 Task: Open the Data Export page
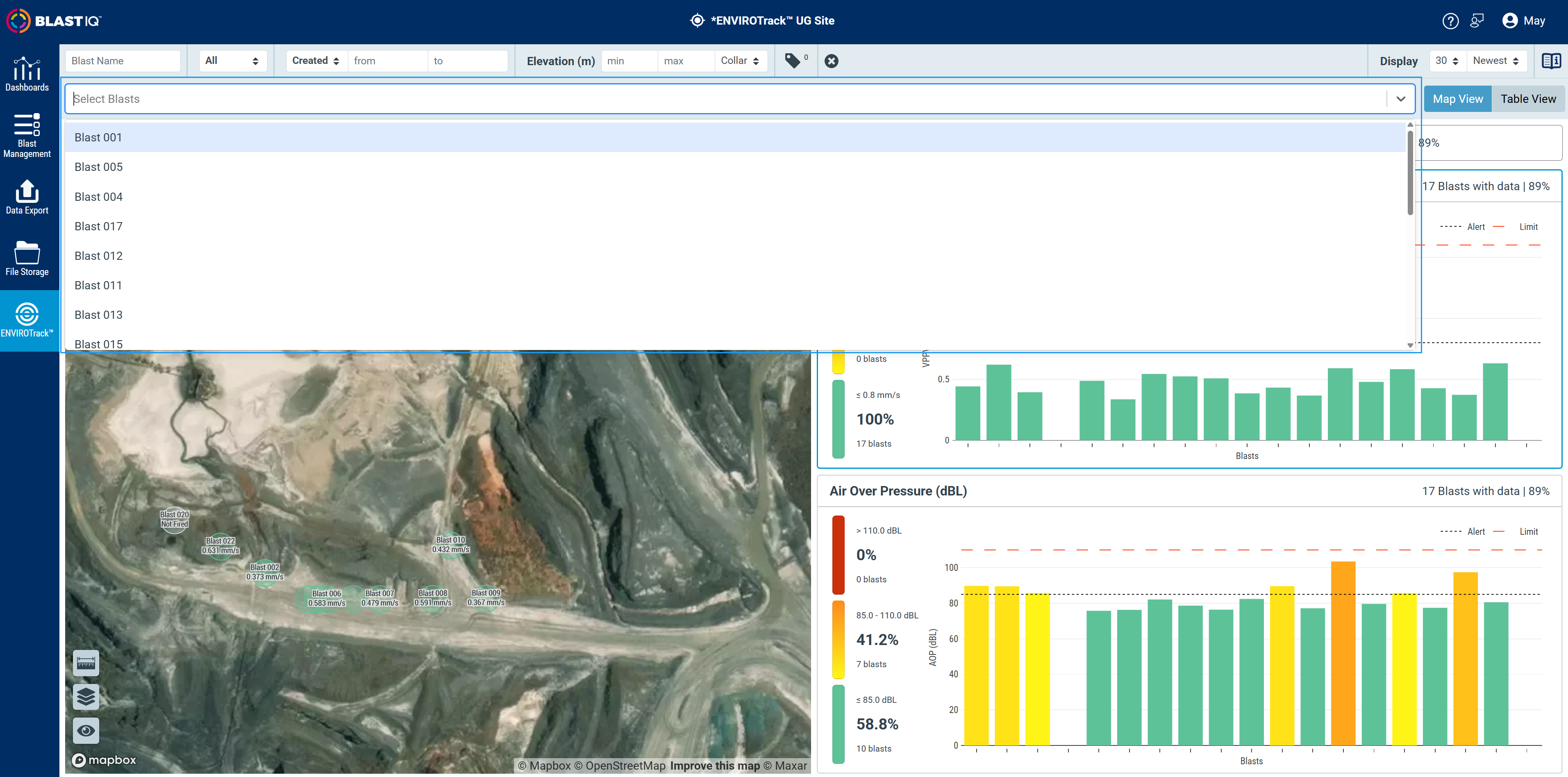click(x=27, y=197)
